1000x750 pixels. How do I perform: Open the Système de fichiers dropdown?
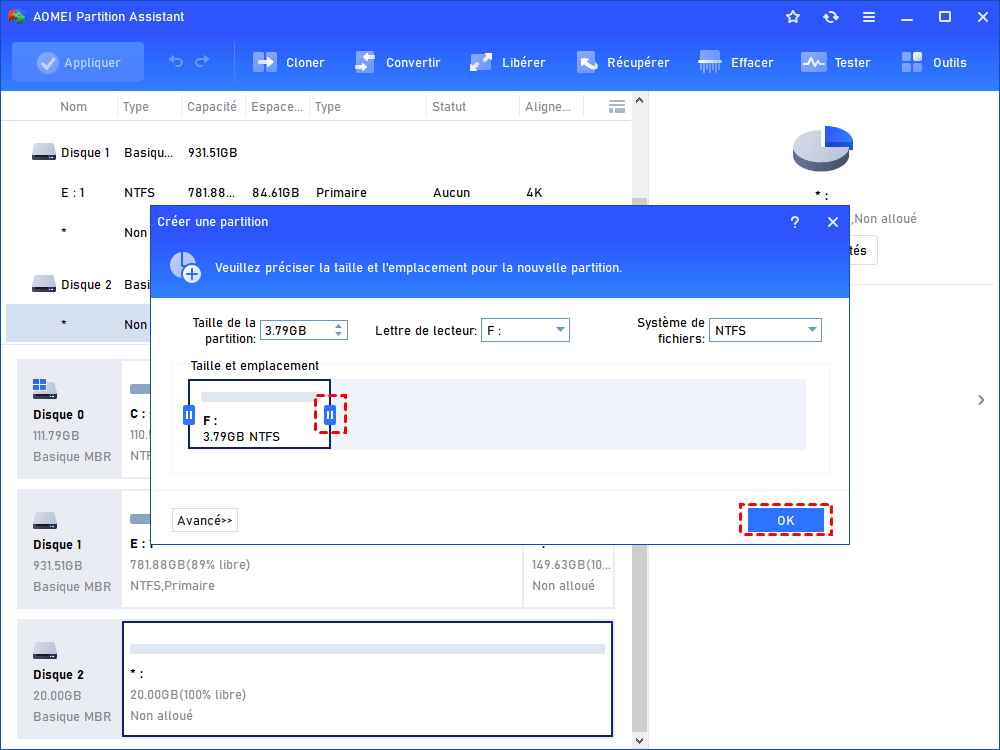pyautogui.click(x=765, y=330)
